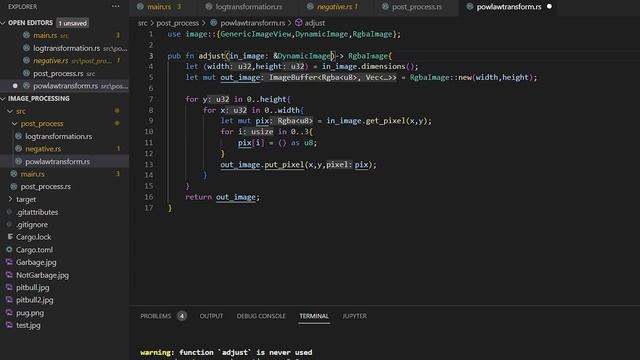
Task: Click the Rust file icon on negative.rs tab
Action: (310, 7)
